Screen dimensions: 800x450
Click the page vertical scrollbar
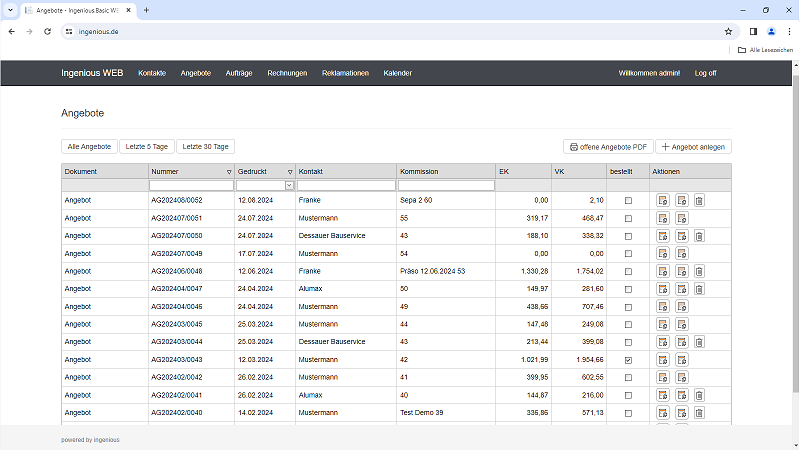point(796,235)
